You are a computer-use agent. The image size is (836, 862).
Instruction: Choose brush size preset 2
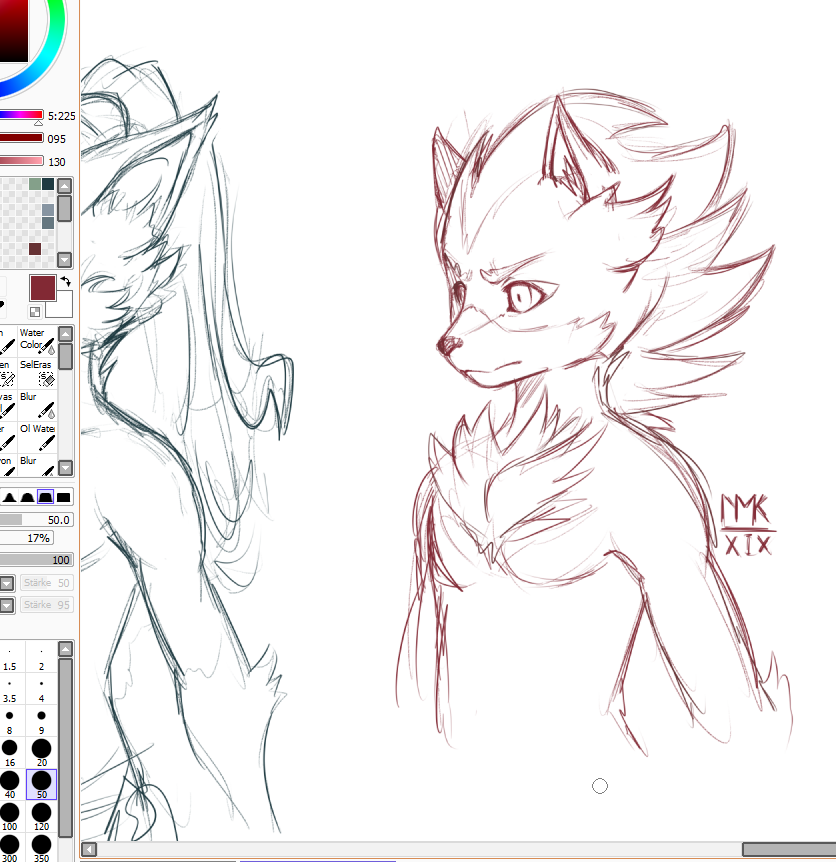[41, 659]
